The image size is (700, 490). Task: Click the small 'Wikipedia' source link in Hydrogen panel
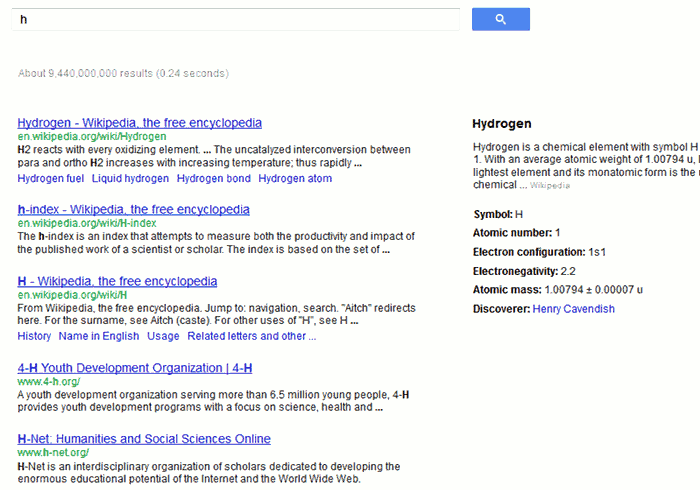click(x=550, y=186)
